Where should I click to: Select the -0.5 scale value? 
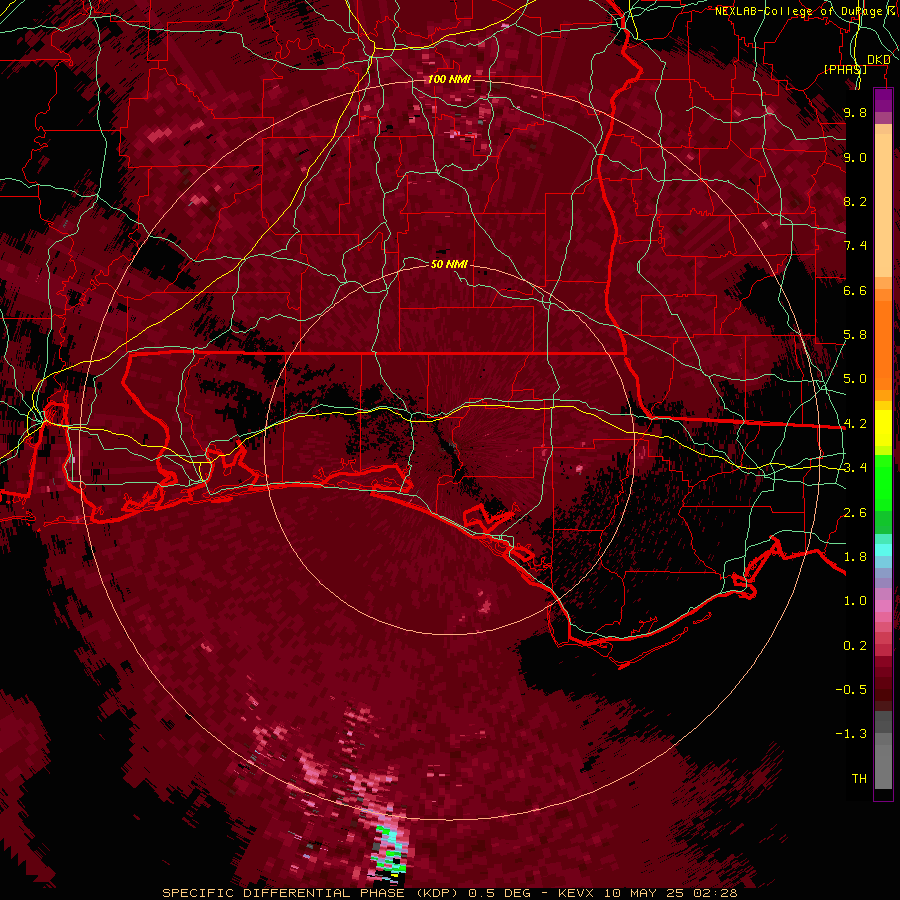(x=851, y=689)
